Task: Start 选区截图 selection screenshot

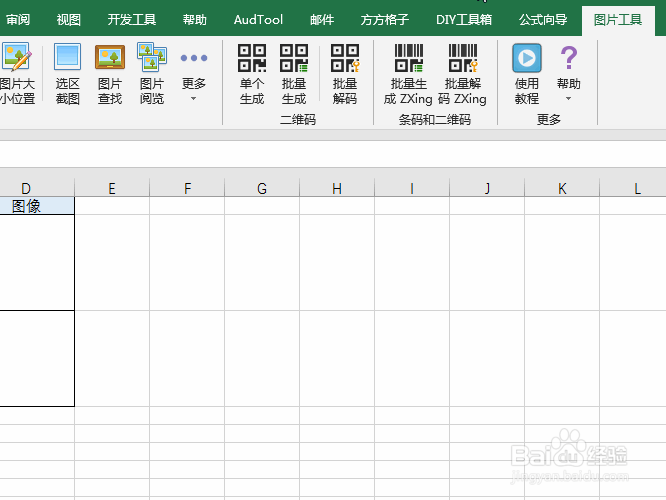Action: (68, 73)
